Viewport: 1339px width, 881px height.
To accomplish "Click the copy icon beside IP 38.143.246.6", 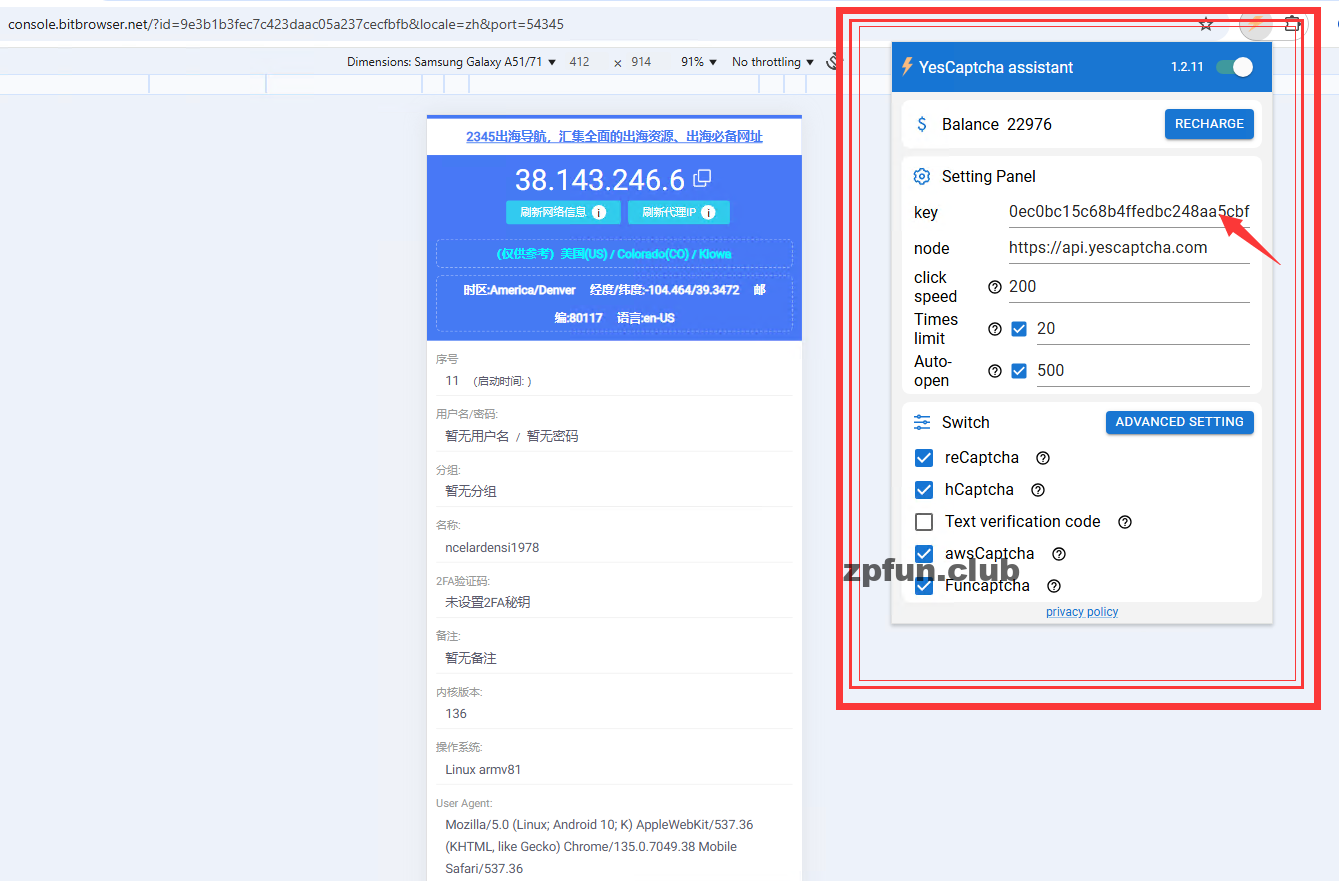I will pyautogui.click(x=703, y=178).
